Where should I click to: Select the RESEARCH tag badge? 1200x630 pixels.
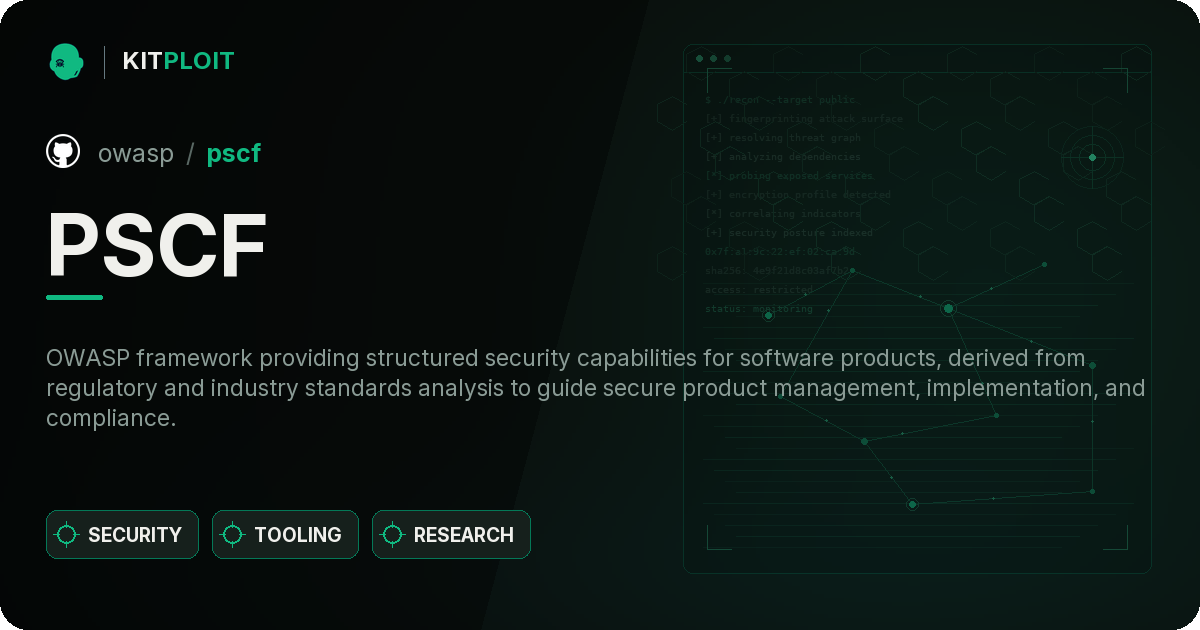tap(451, 535)
